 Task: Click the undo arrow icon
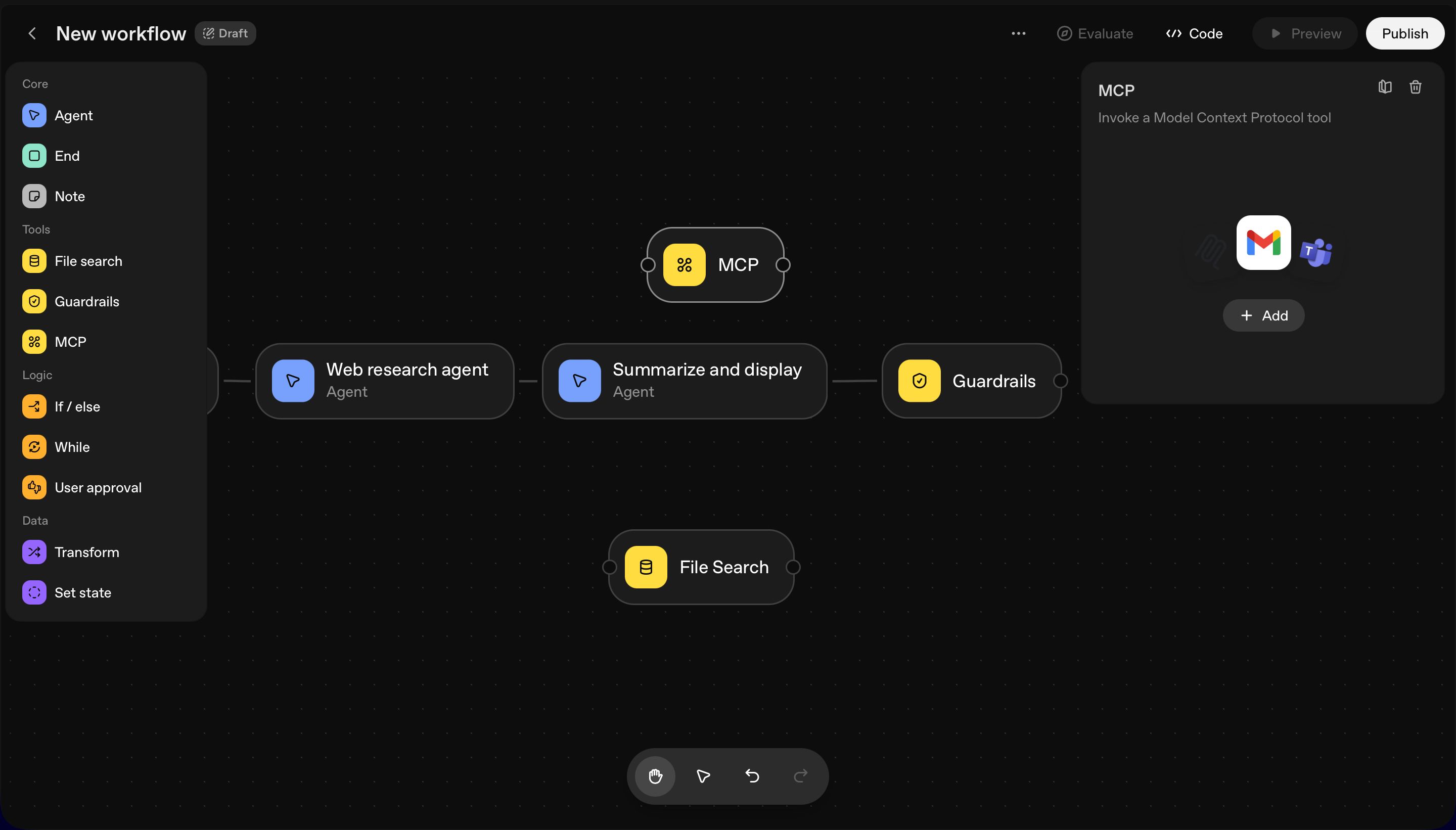point(752,776)
